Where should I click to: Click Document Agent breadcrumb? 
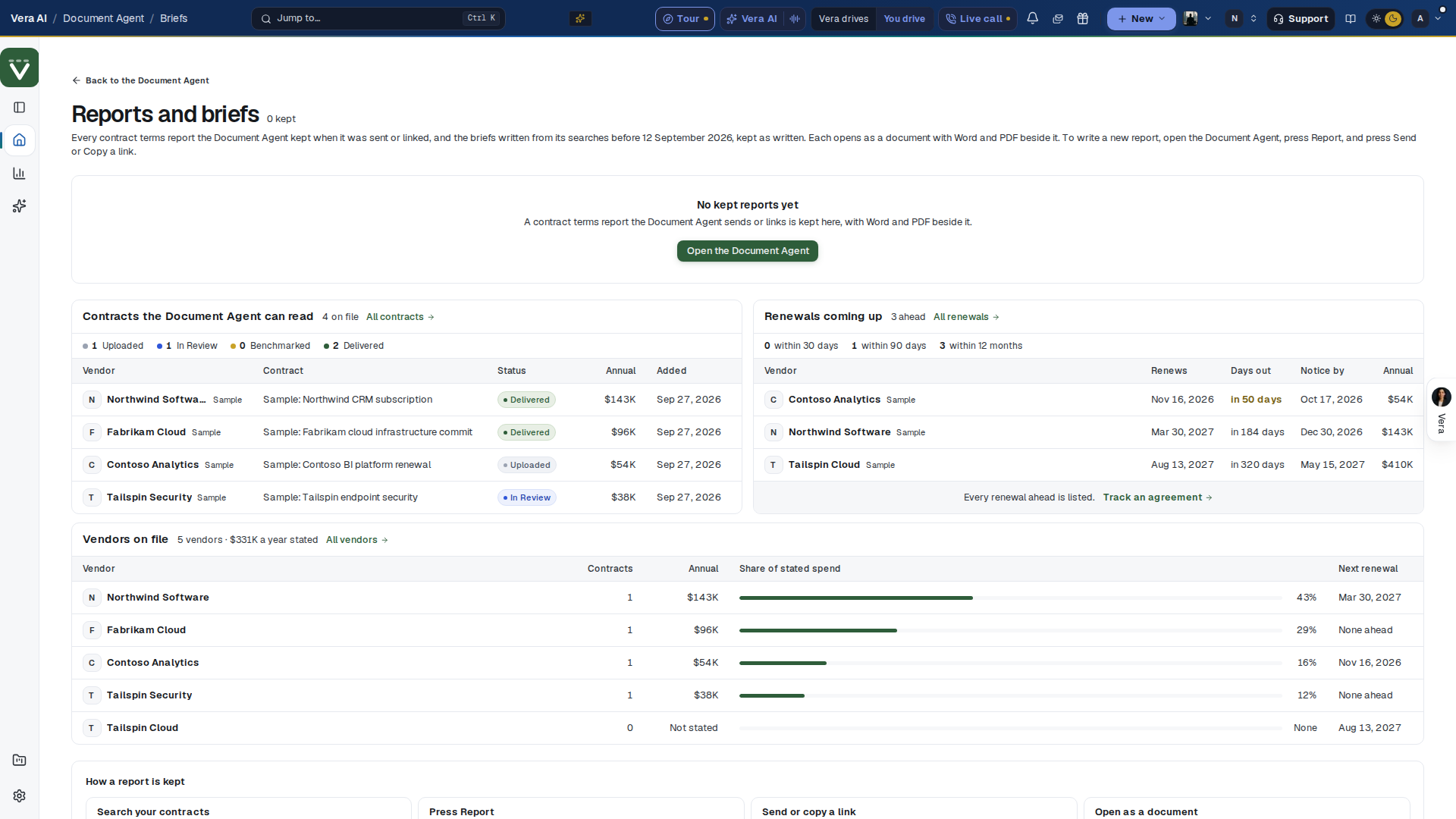(103, 18)
